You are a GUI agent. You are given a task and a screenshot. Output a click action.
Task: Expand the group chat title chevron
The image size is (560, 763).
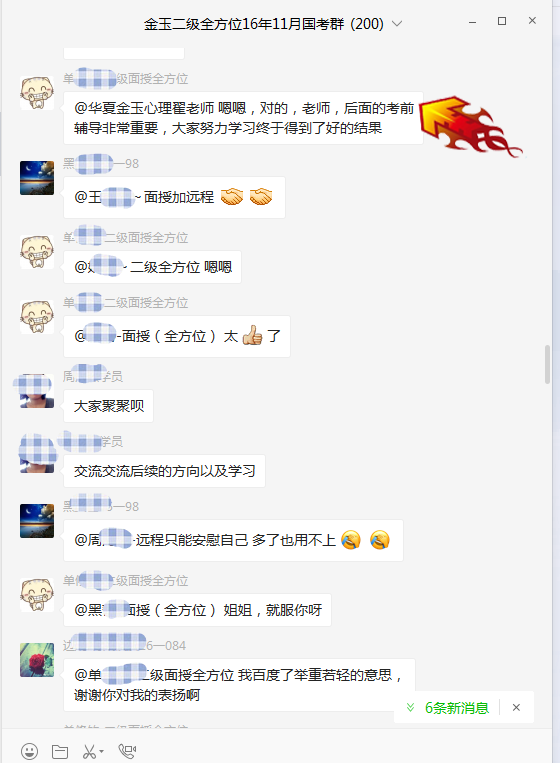[397, 23]
